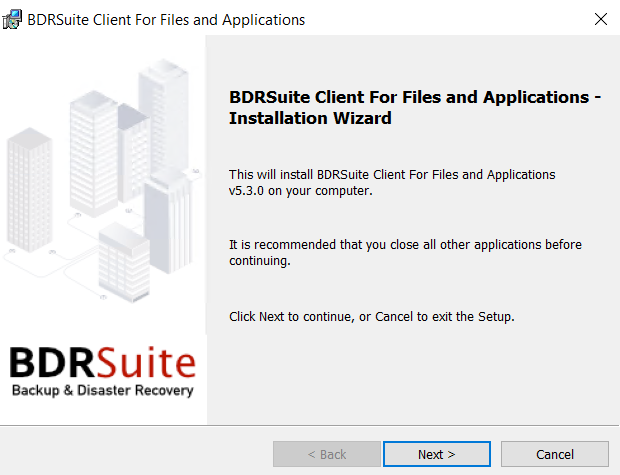Click the title bar window title text
This screenshot has height=475, width=620.
166,20
